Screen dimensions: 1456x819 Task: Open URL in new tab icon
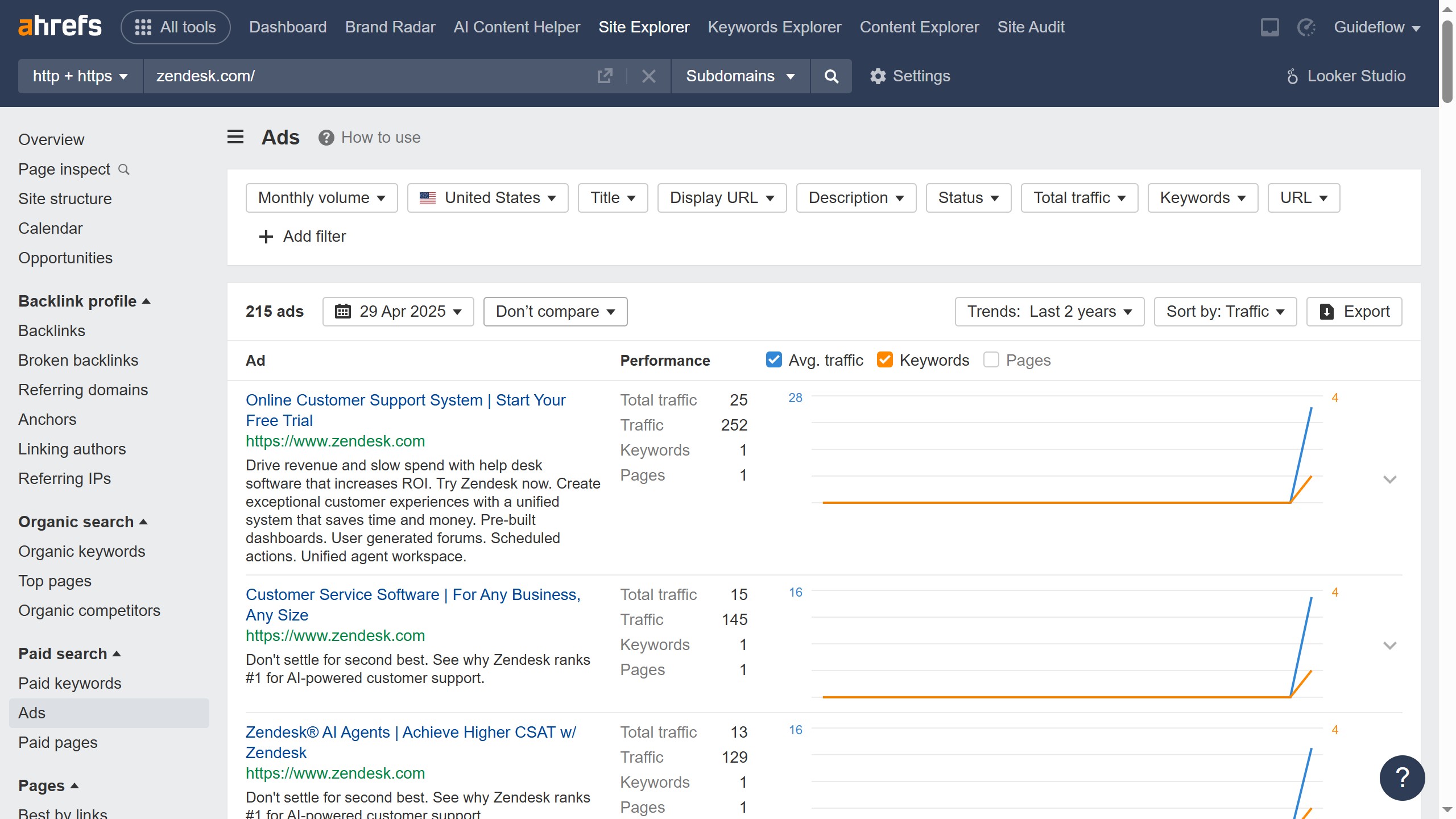(605, 76)
